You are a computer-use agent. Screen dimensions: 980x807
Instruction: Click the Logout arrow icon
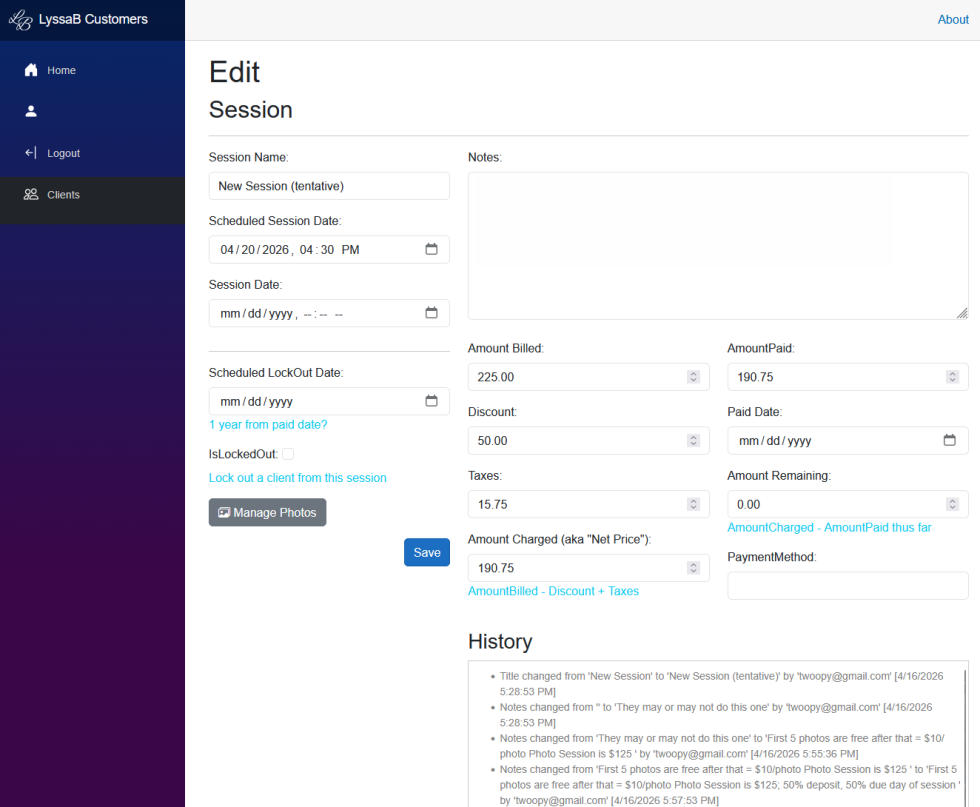pyautogui.click(x=31, y=153)
